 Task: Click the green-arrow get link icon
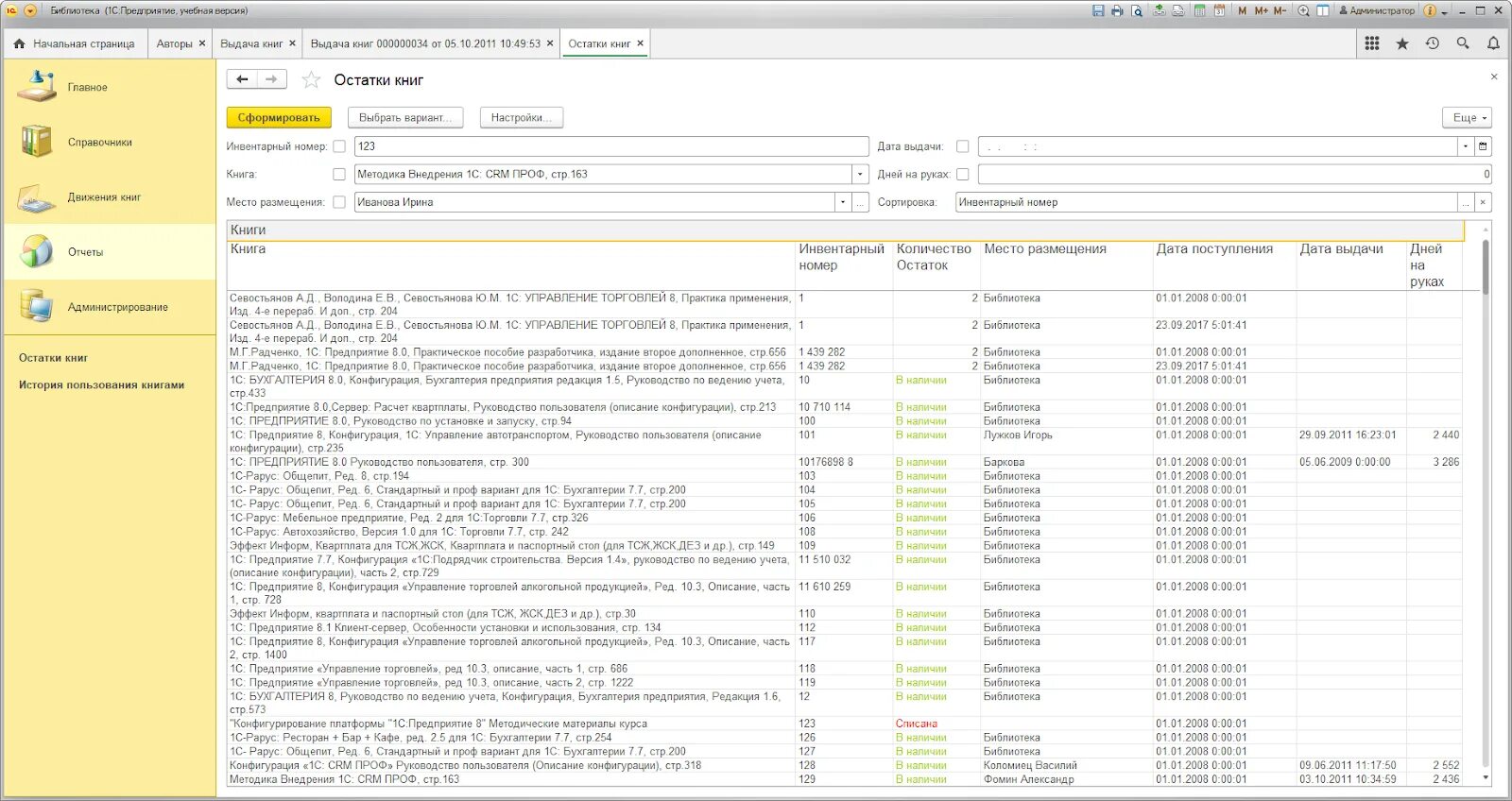(1160, 10)
